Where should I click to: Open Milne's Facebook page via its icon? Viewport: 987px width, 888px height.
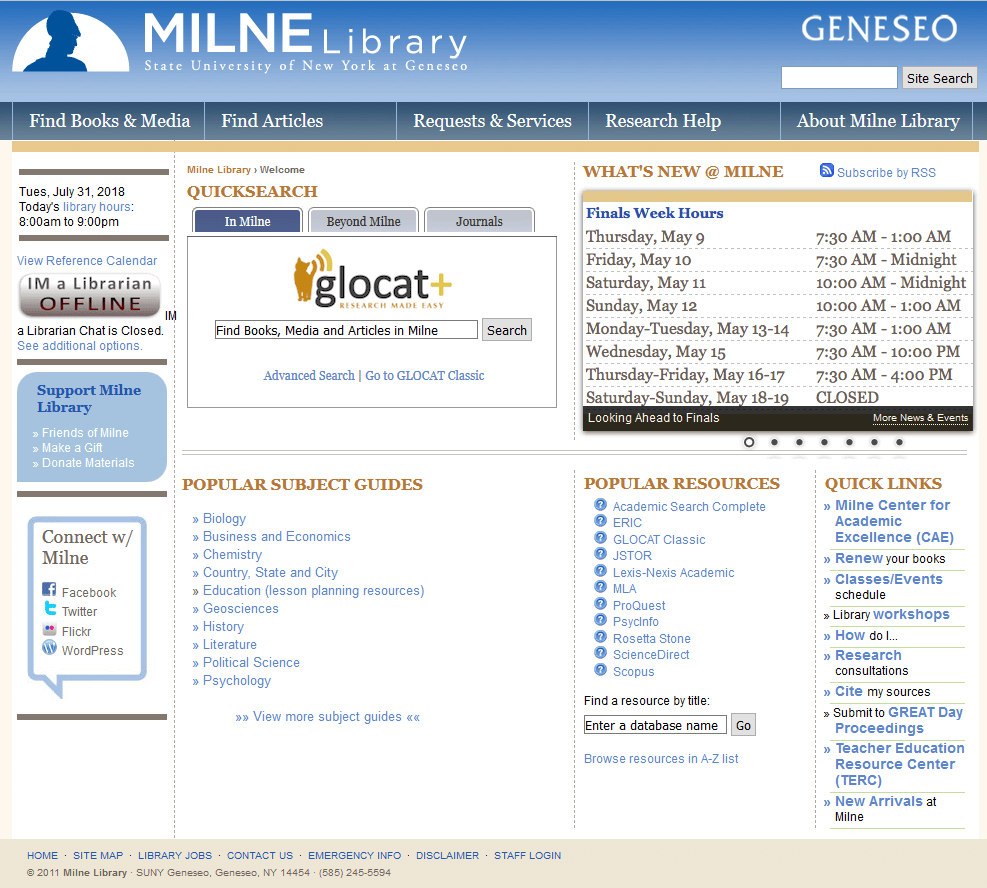click(49, 591)
